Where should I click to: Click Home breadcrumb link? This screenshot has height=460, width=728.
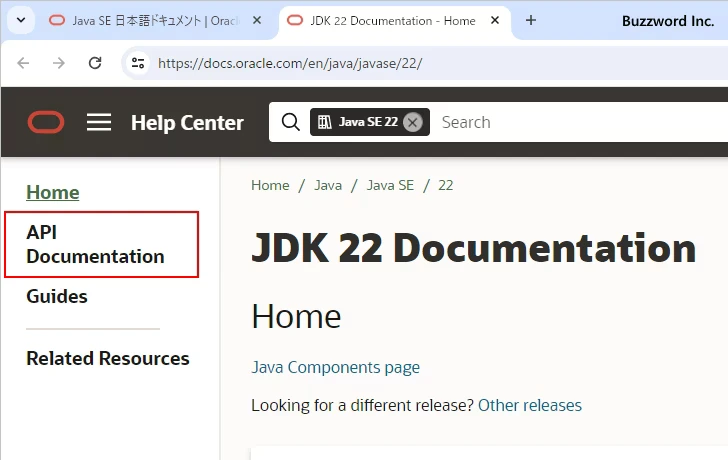(270, 185)
